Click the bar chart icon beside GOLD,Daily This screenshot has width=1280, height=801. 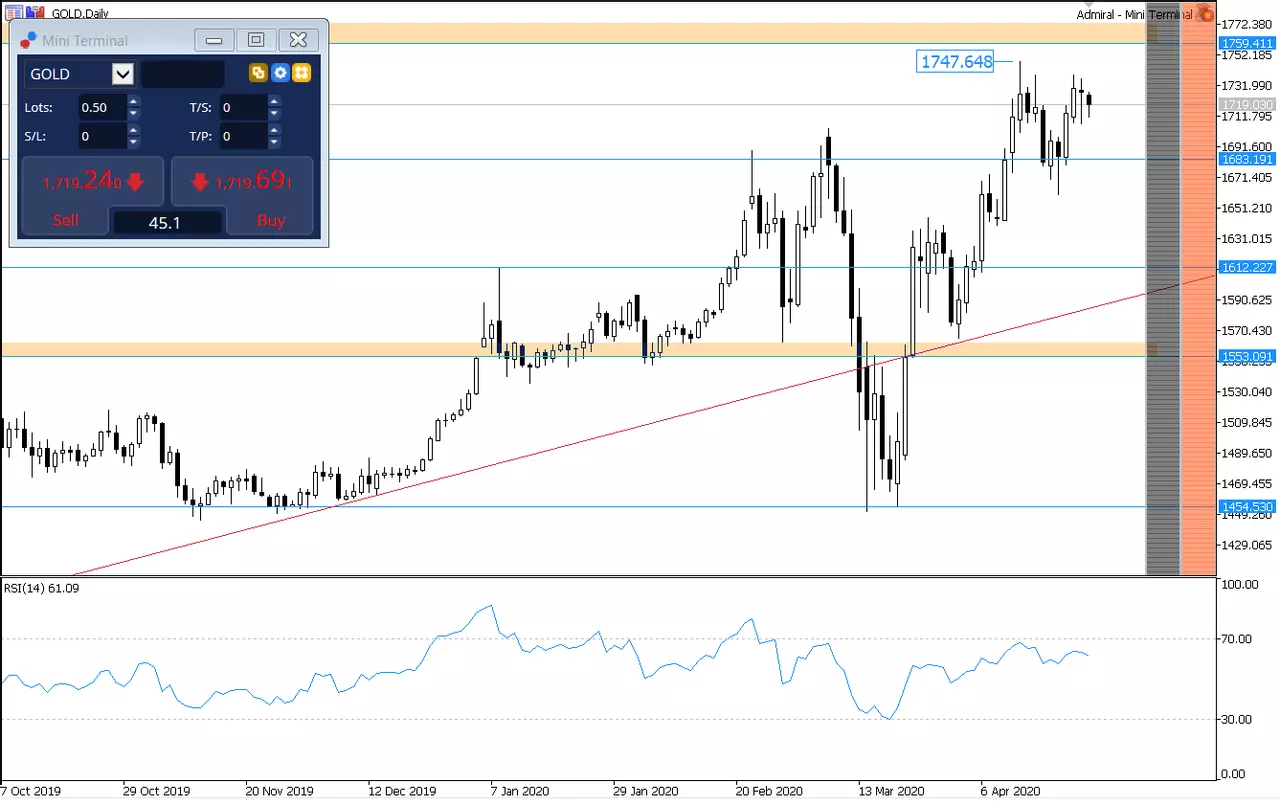point(36,13)
